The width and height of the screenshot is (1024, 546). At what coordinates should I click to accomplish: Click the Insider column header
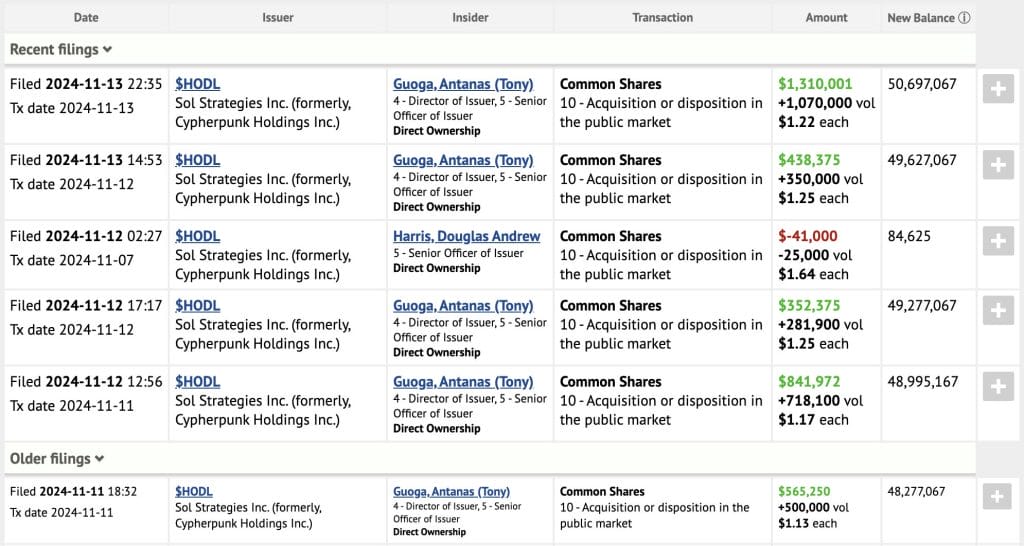pyautogui.click(x=469, y=18)
